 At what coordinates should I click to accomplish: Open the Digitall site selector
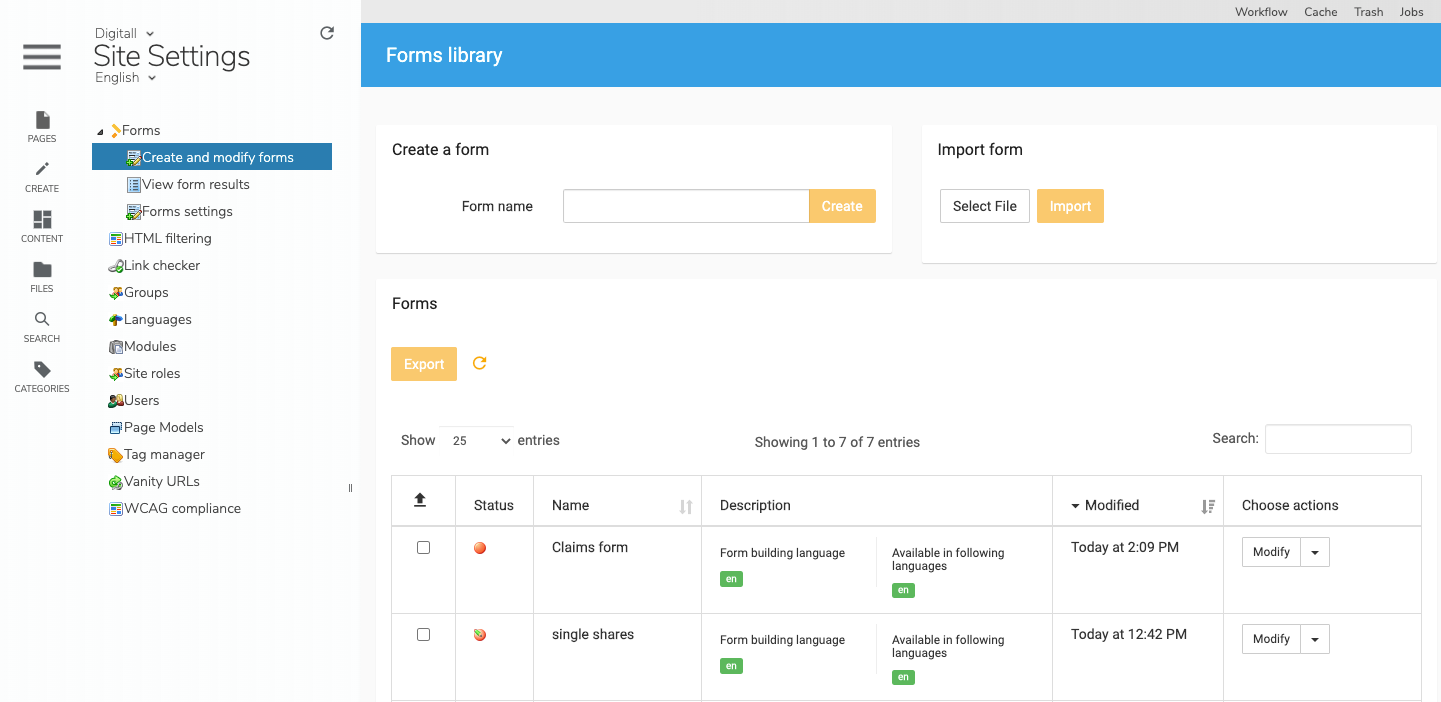[x=124, y=34]
